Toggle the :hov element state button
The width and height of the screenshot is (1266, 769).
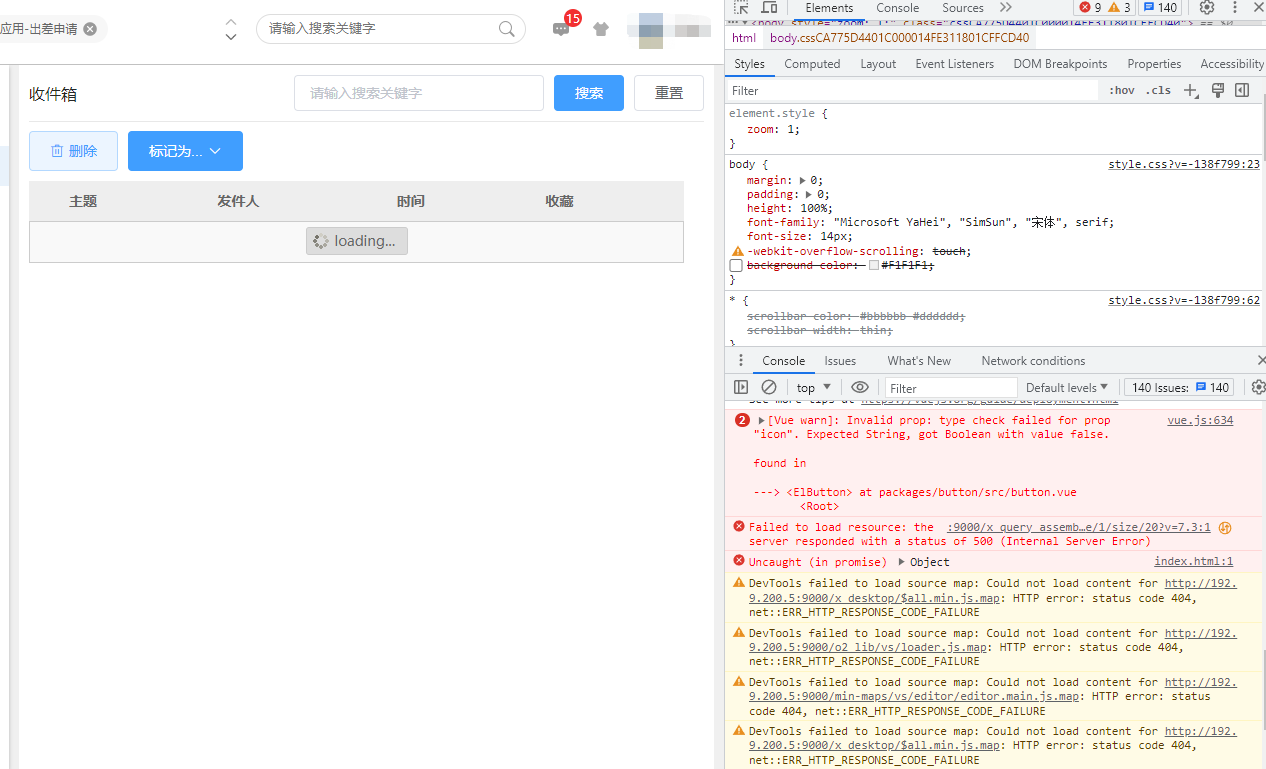click(1121, 90)
